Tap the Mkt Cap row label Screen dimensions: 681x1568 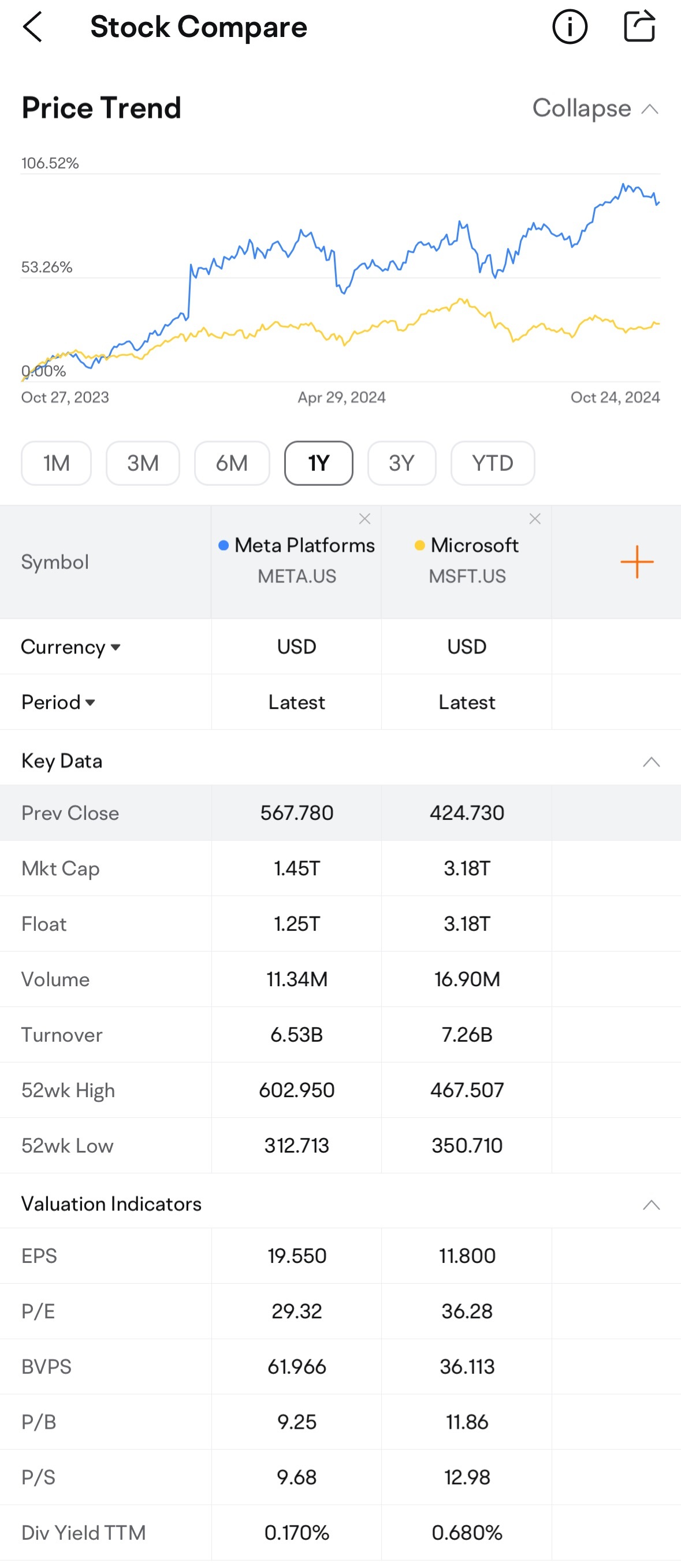tap(60, 868)
